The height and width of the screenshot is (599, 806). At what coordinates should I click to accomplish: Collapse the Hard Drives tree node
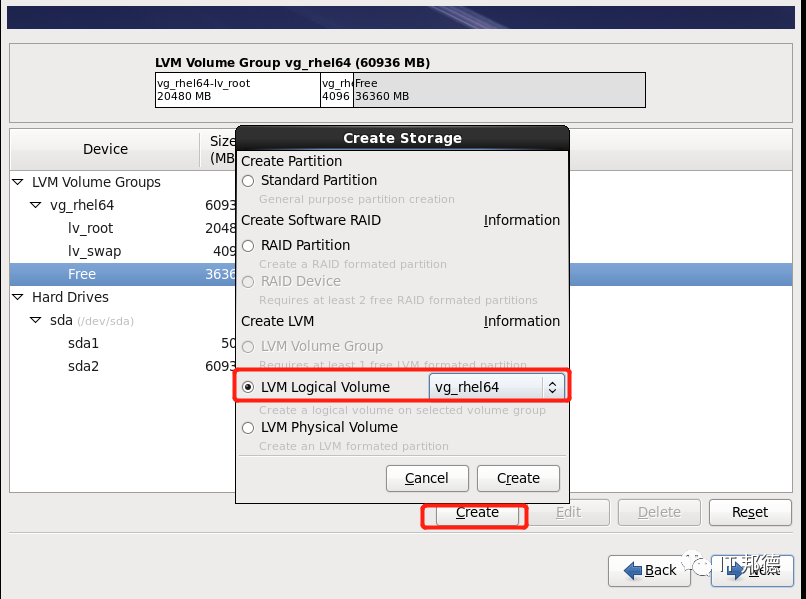point(18,297)
